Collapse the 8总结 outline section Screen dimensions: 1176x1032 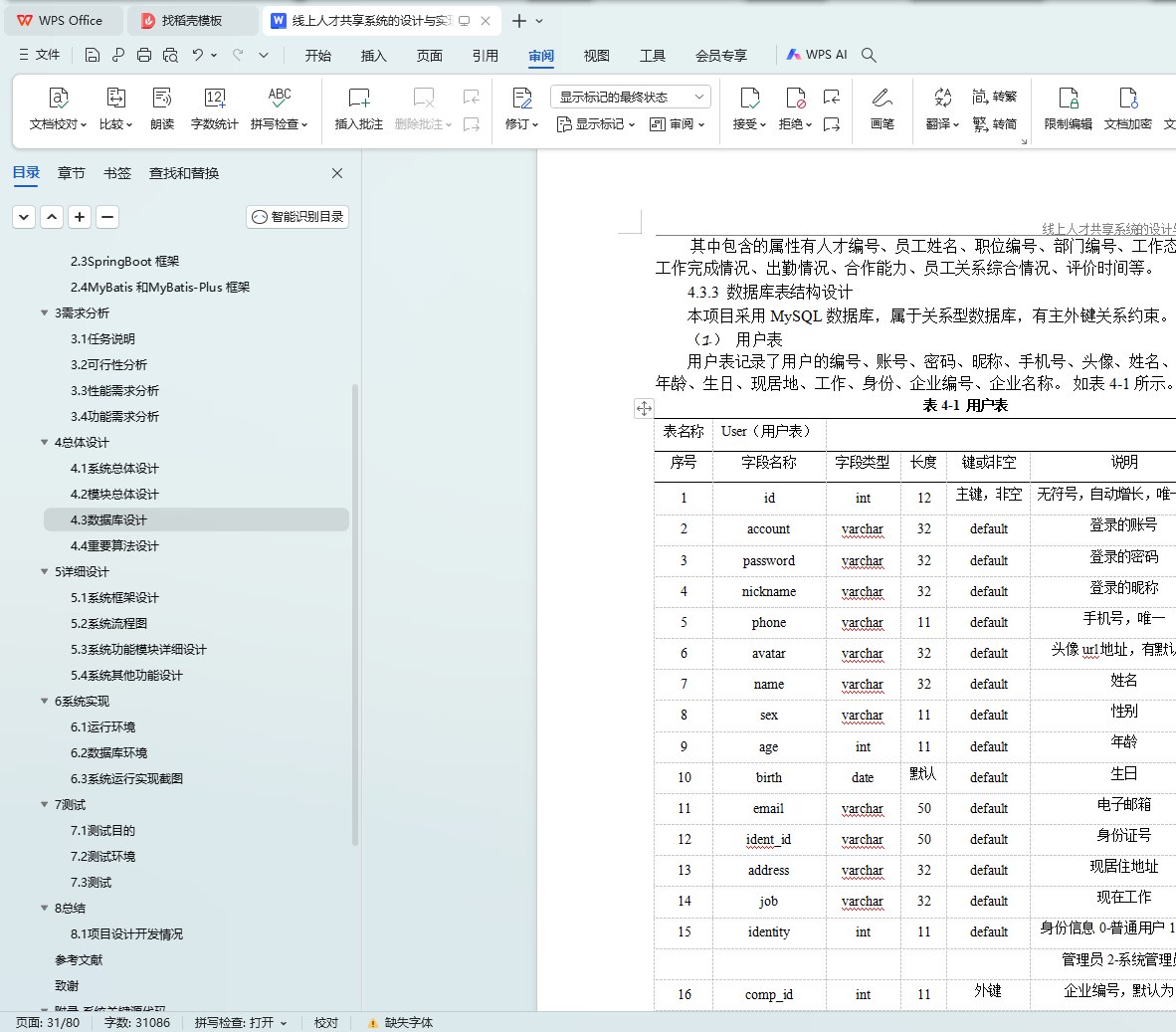[44, 909]
